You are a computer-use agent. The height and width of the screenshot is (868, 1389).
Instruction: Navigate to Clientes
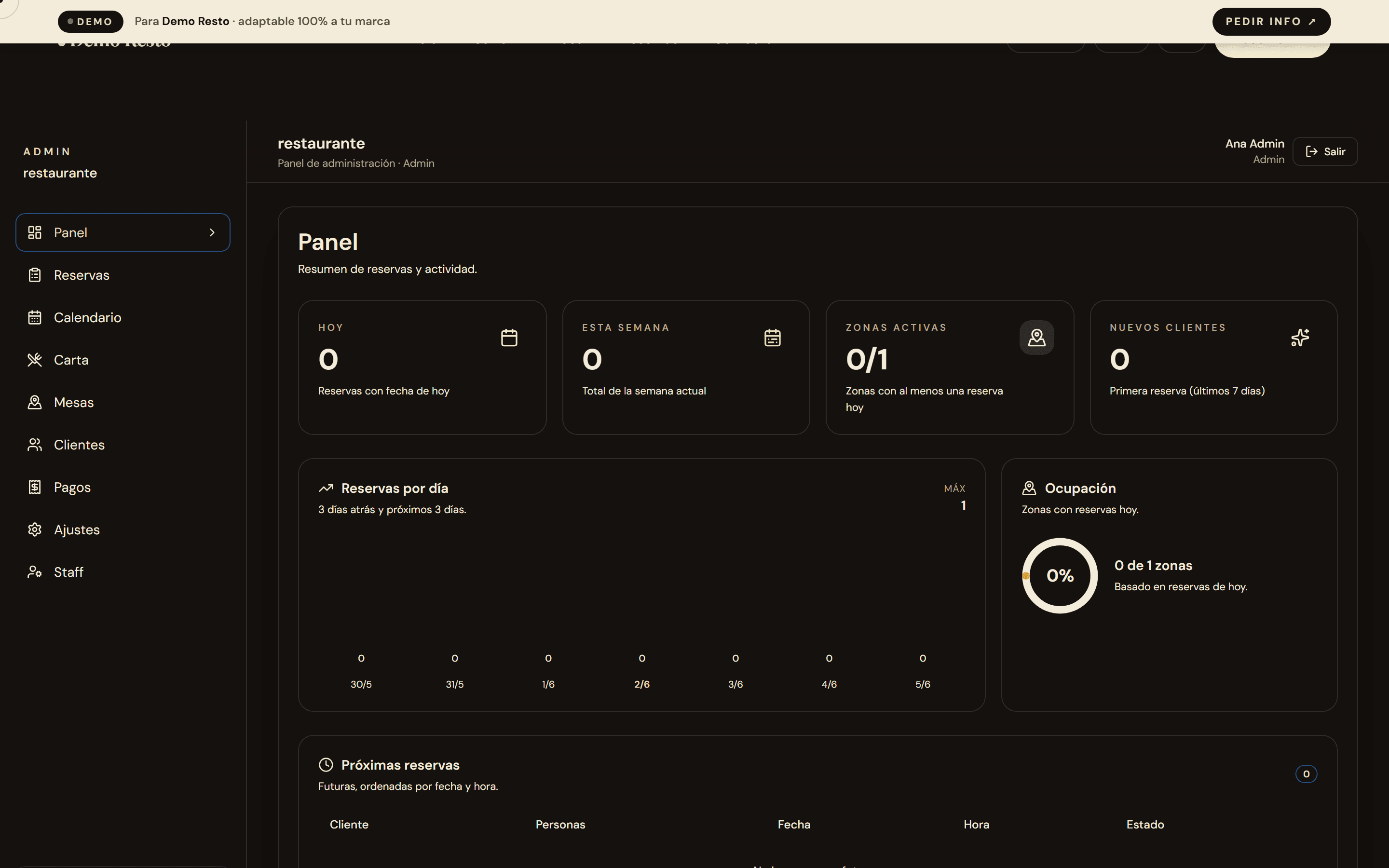coord(123,445)
